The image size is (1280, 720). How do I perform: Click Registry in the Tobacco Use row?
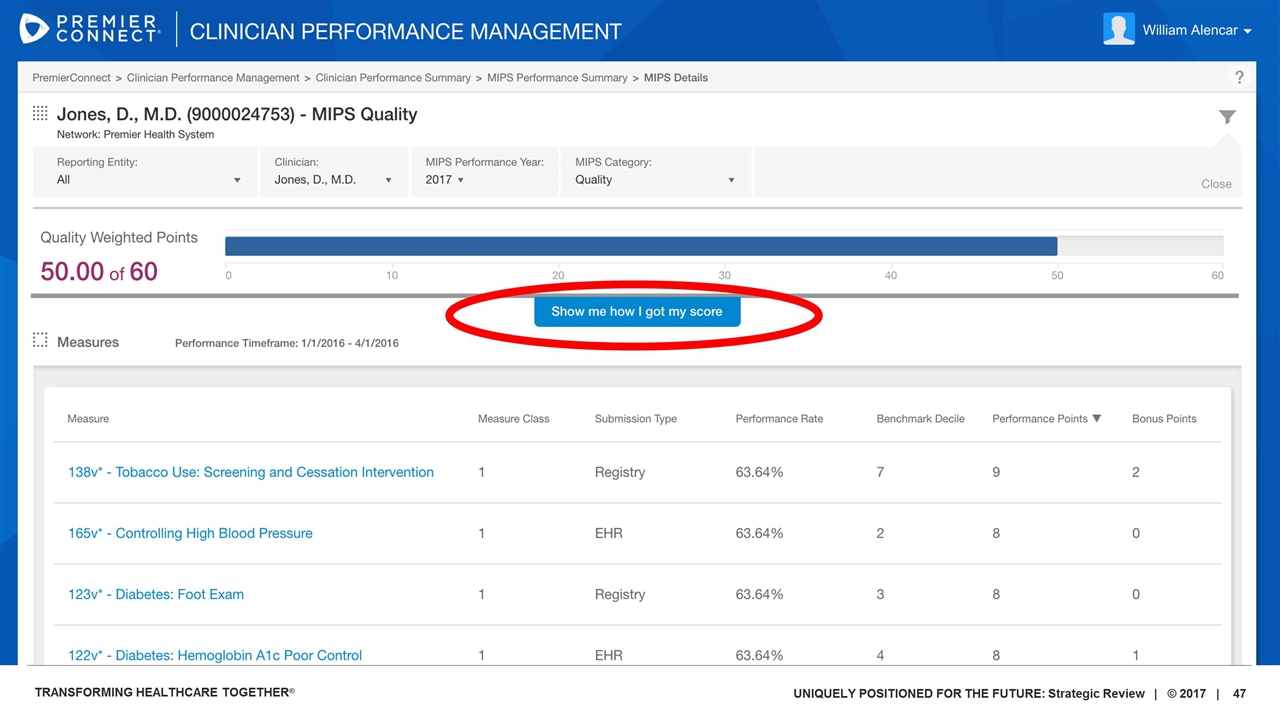click(620, 472)
